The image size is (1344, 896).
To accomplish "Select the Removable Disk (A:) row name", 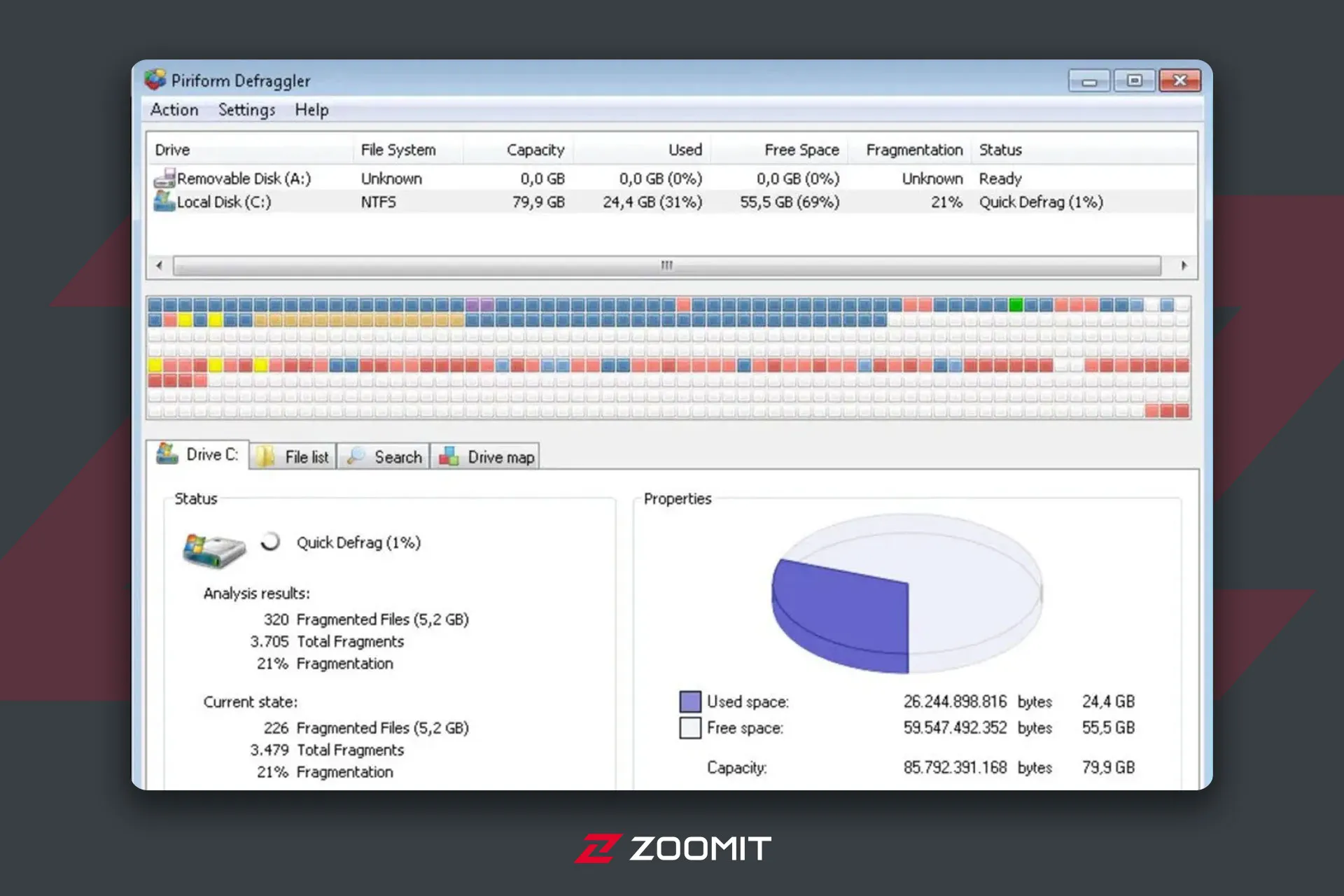I will click(x=244, y=178).
